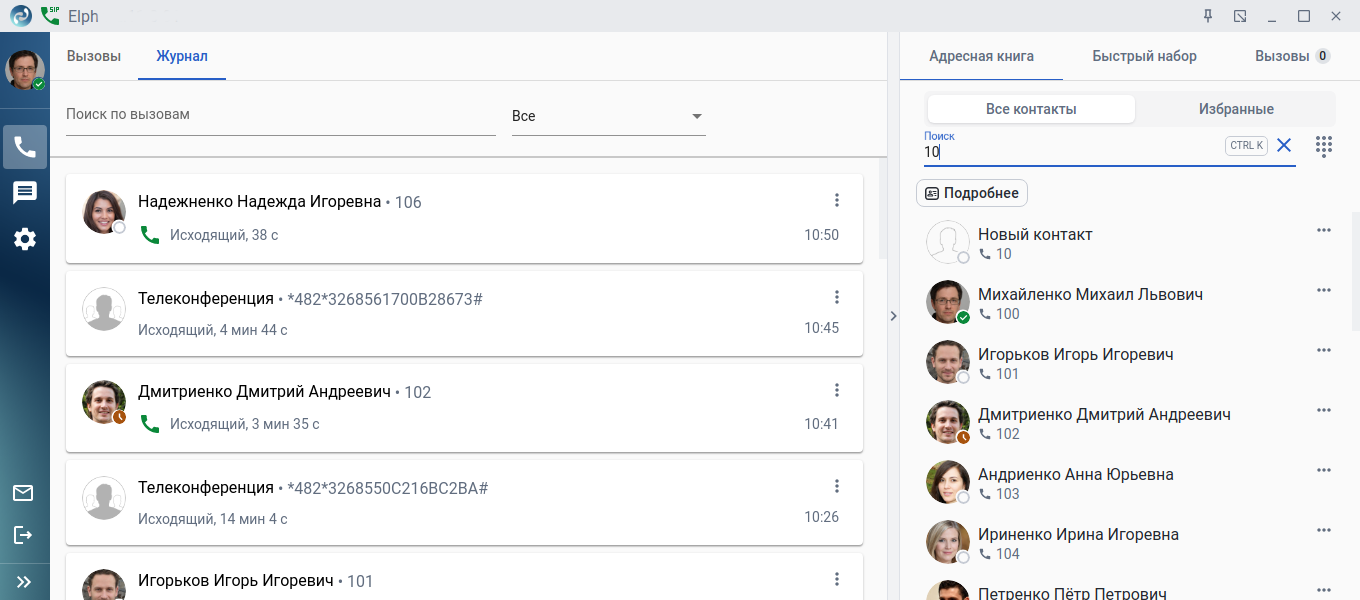Switch to the "Вызовы" tab on left
The width and height of the screenshot is (1360, 600).
click(94, 56)
